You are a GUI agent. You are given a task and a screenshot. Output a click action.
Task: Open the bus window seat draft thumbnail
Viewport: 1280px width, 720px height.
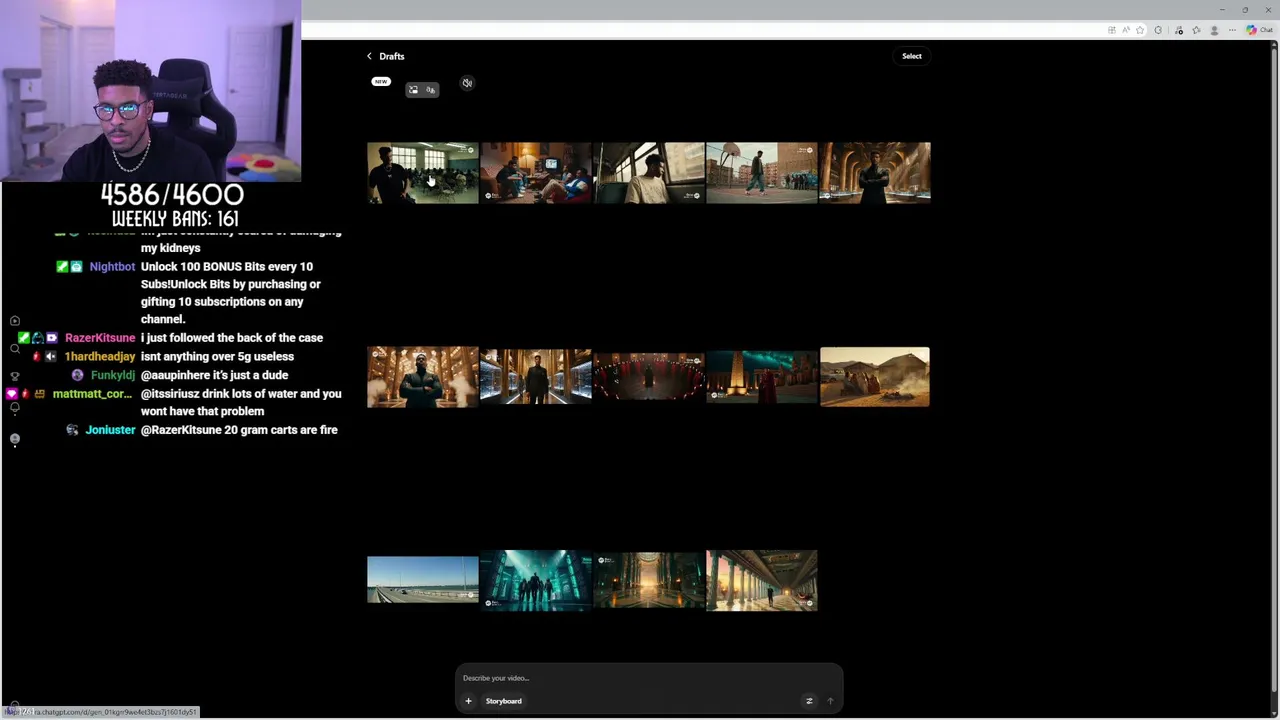click(649, 173)
